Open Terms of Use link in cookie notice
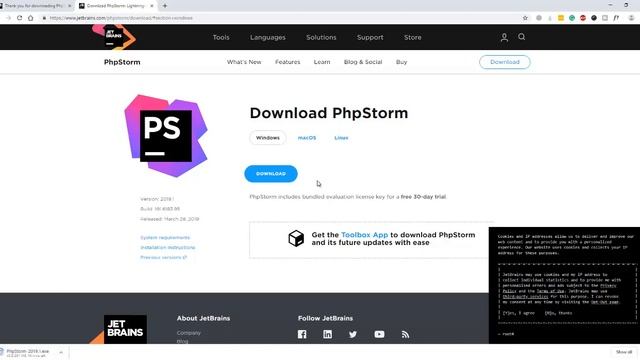 550,291
